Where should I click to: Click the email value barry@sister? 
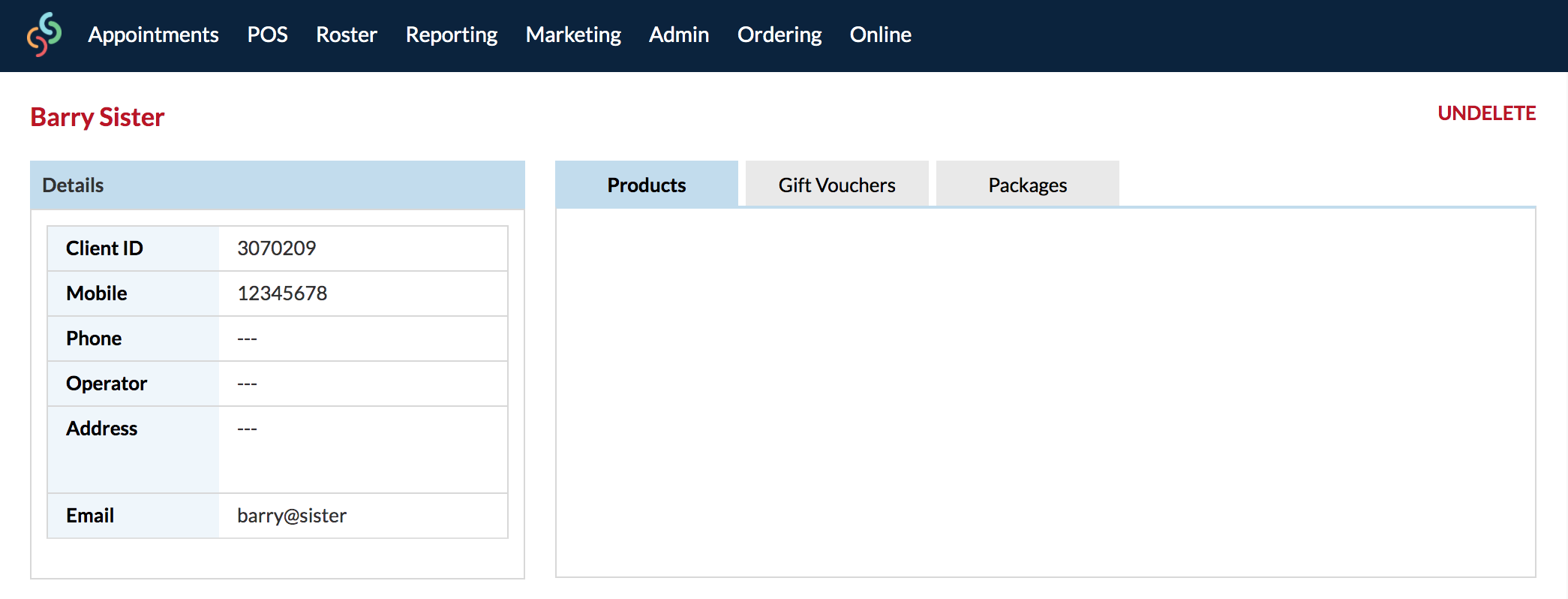pyautogui.click(x=292, y=516)
